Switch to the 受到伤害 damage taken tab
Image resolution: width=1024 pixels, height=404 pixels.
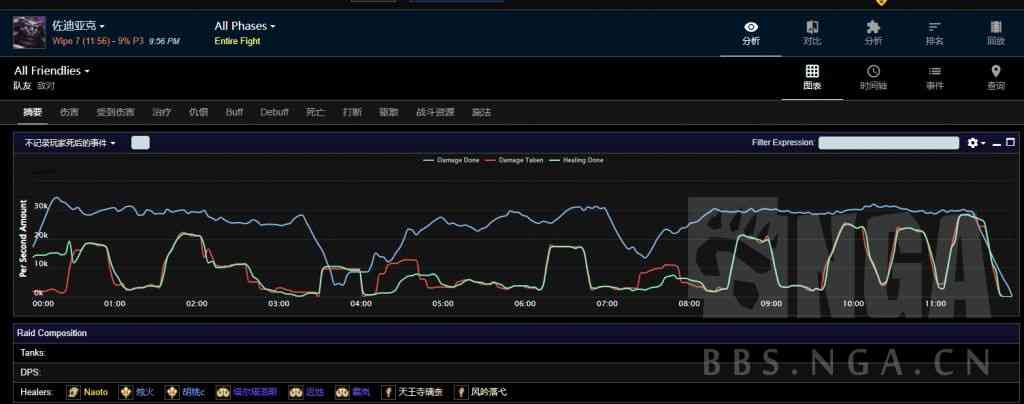[115, 112]
